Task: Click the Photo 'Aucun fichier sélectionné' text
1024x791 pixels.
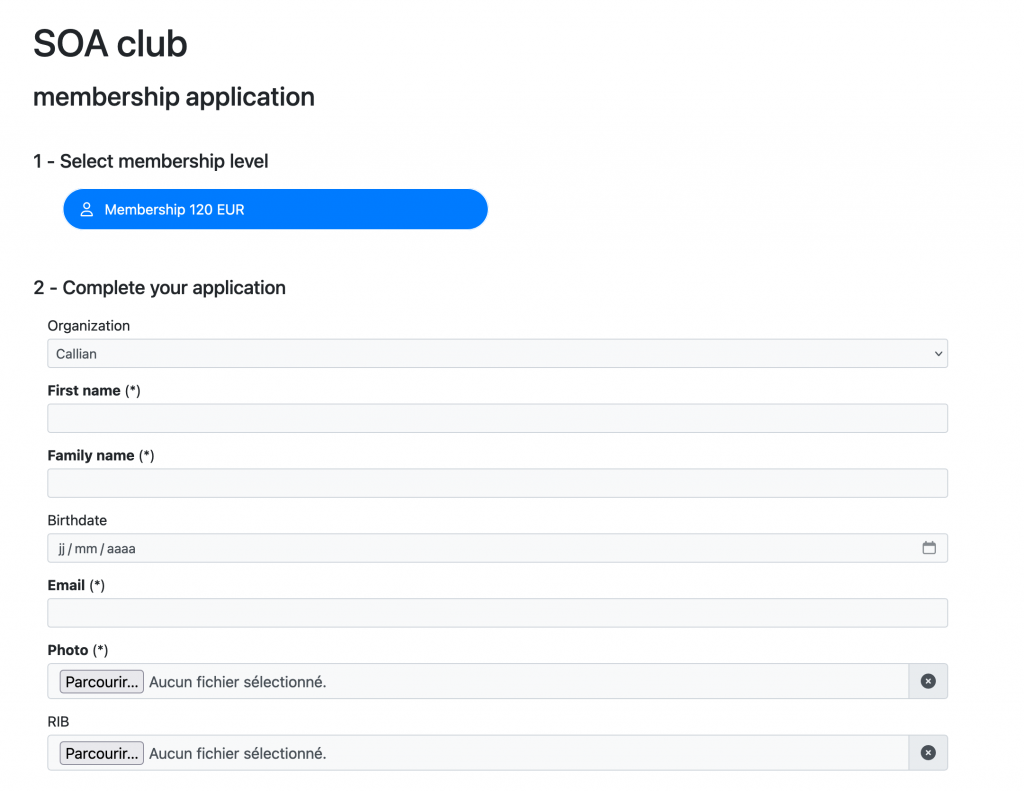Action: click(238, 682)
